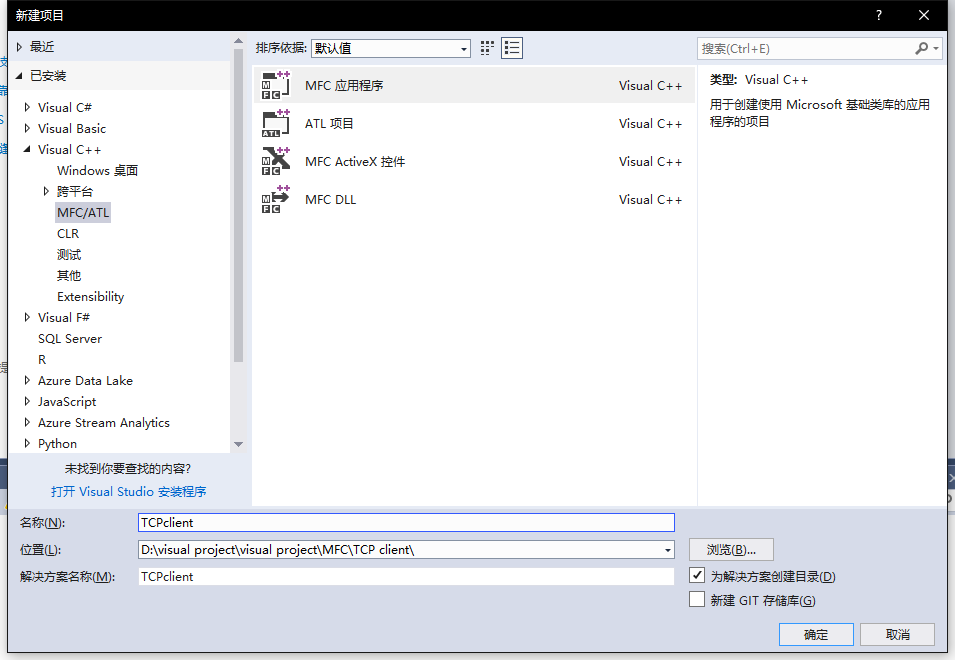Click the 名称 input field
The height and width of the screenshot is (660, 955).
coord(406,522)
